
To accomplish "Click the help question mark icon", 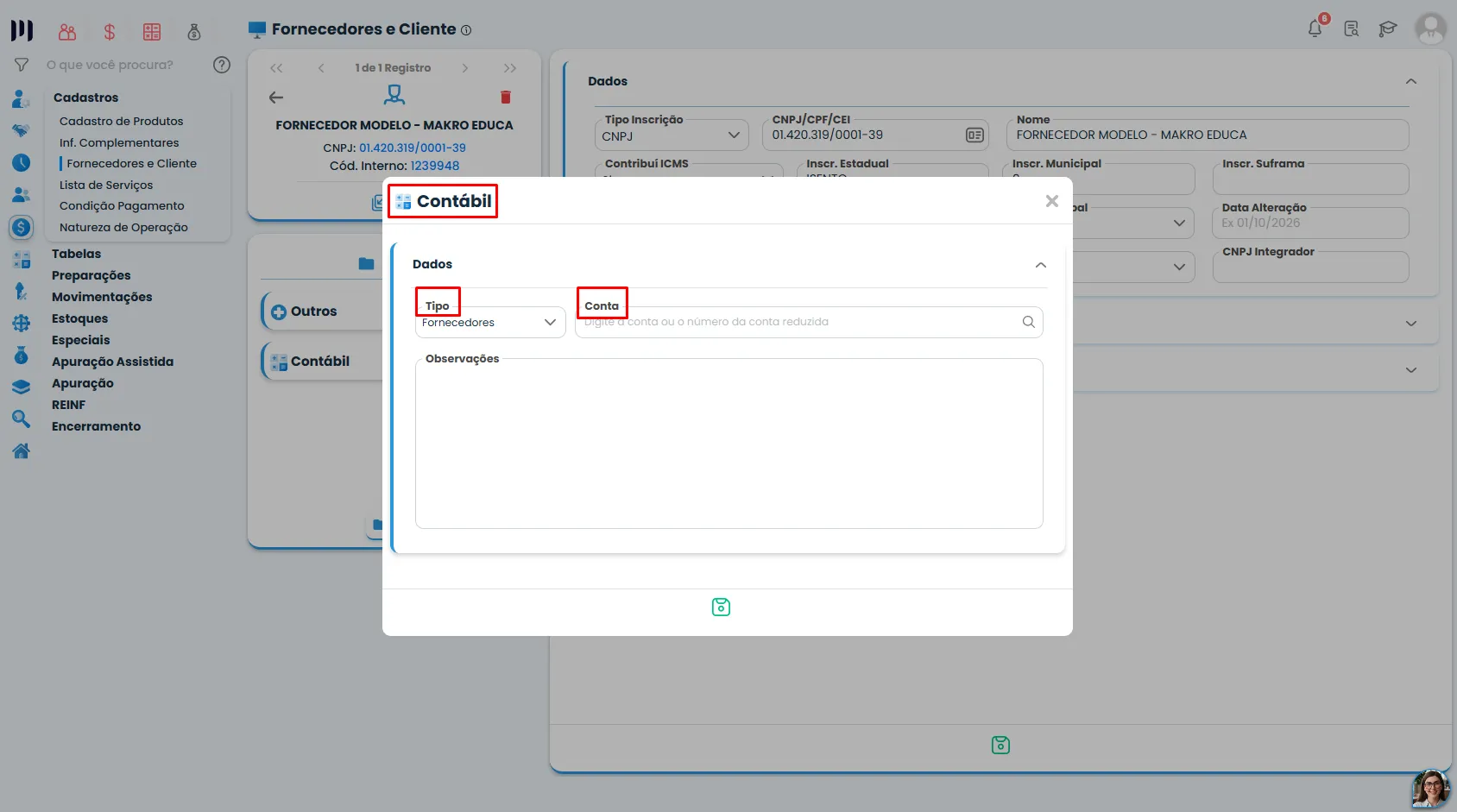I will 222,65.
